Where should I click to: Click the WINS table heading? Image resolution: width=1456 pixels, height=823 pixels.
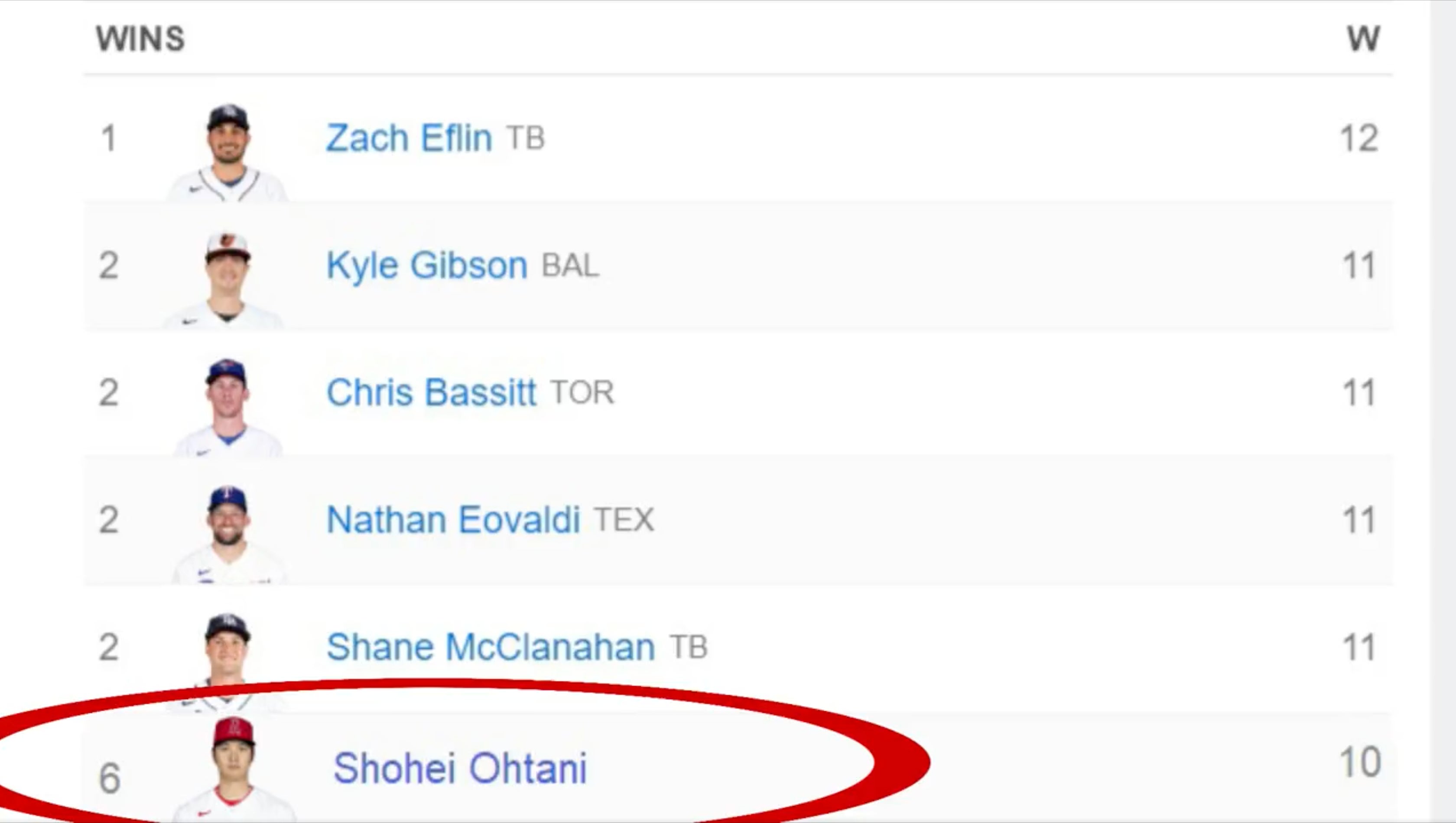[x=140, y=39]
